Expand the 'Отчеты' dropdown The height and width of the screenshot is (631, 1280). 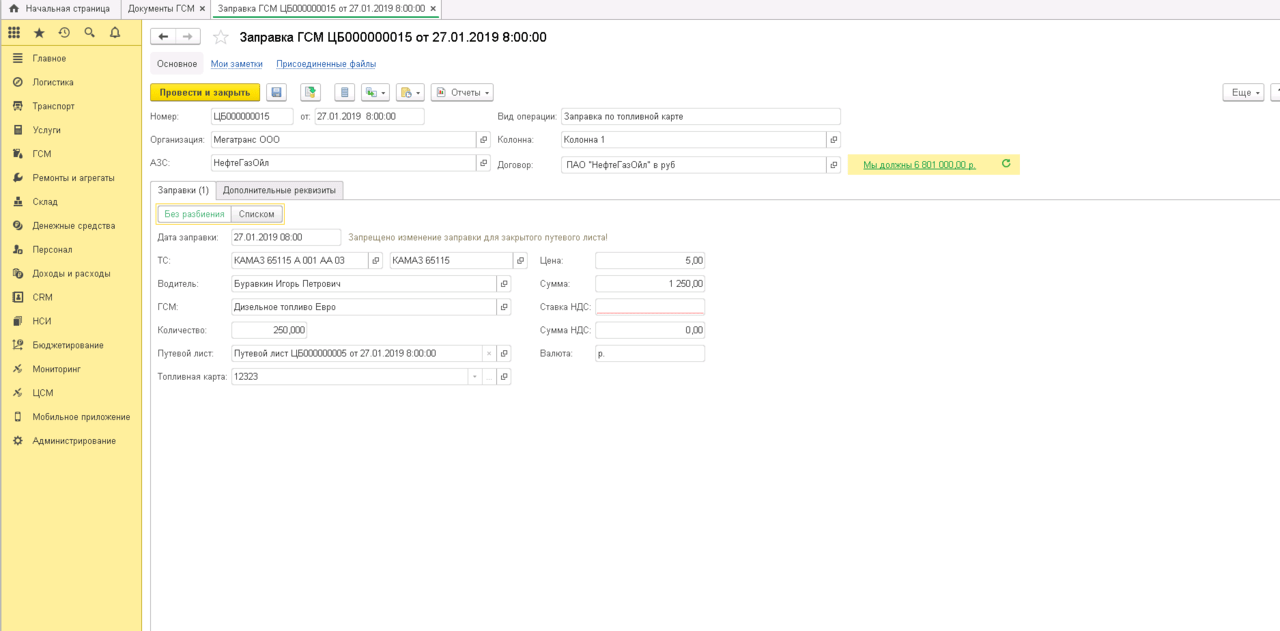tap(462, 92)
